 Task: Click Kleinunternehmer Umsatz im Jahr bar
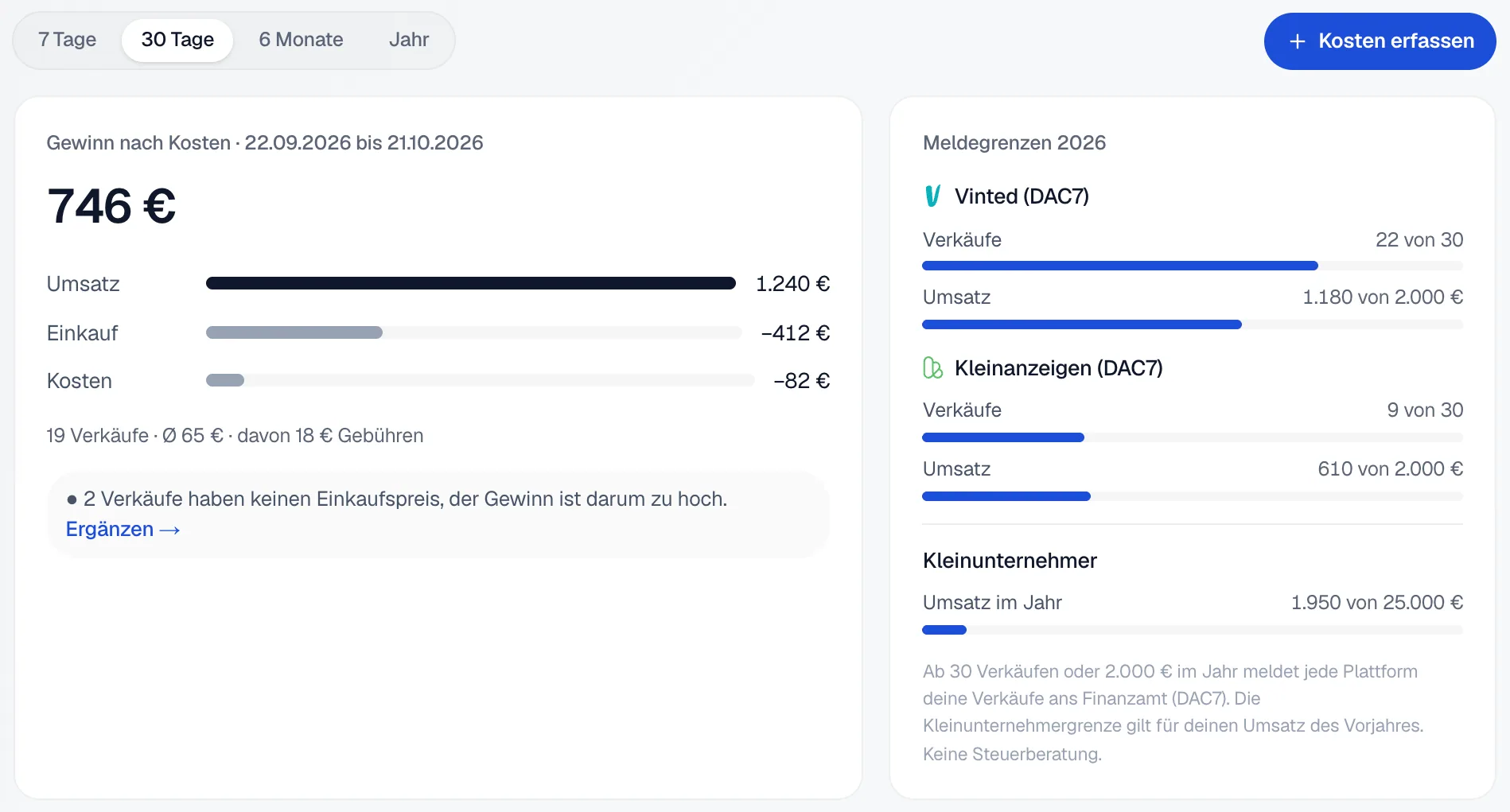(1193, 630)
